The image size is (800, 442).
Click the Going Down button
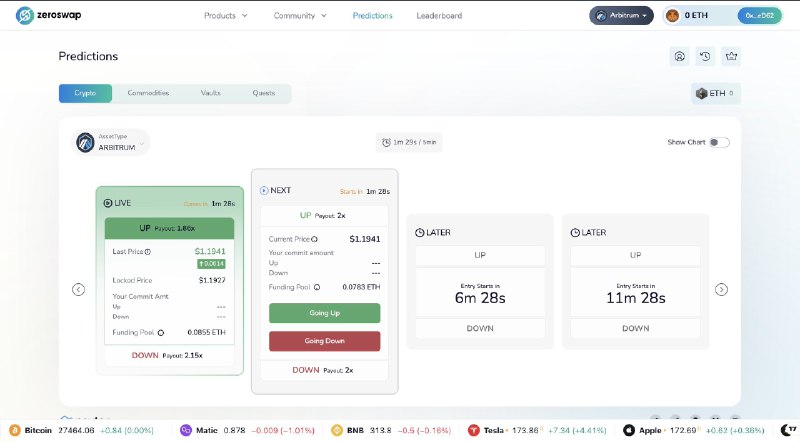pos(324,341)
